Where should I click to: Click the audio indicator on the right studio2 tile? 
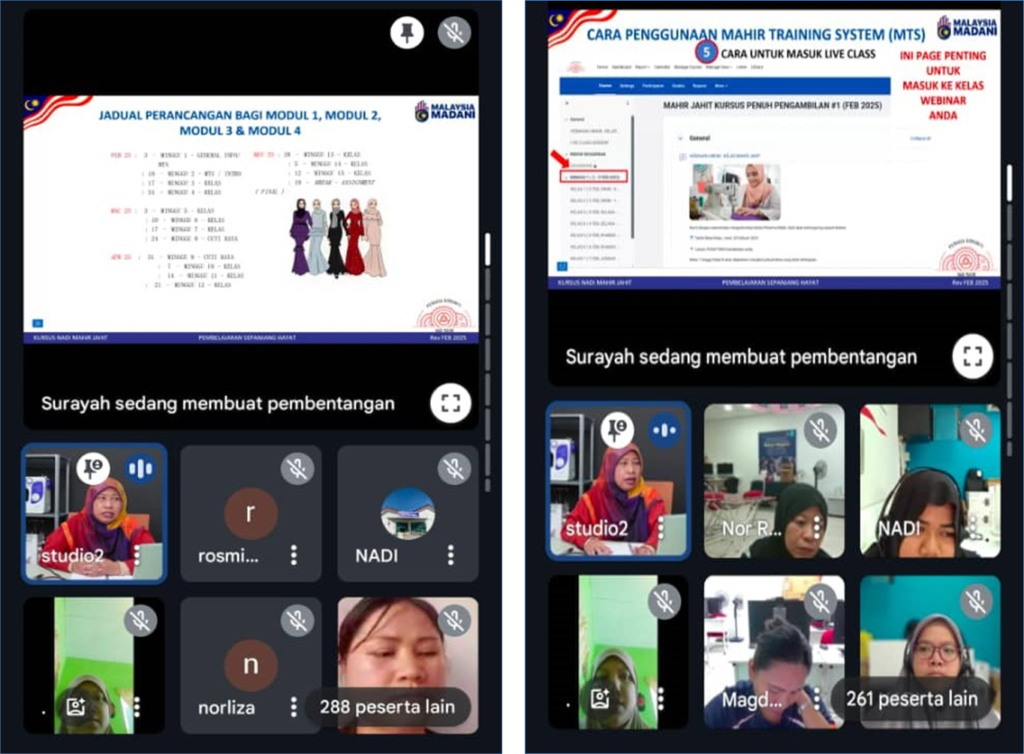click(x=663, y=430)
